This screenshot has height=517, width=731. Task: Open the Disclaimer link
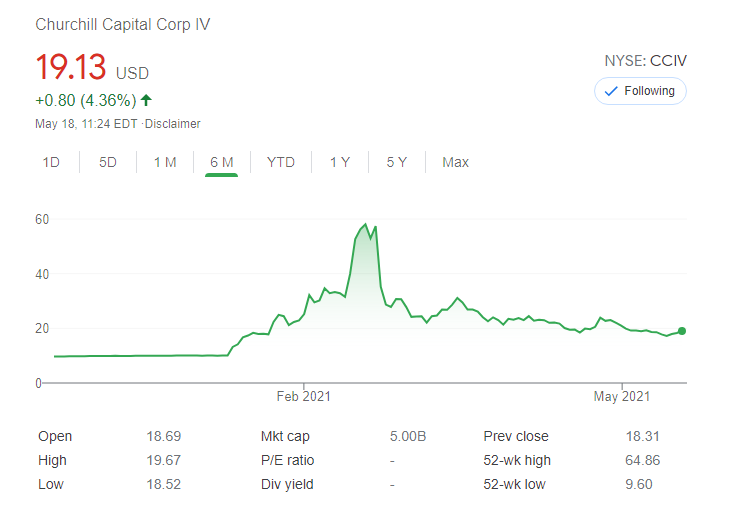[x=172, y=124]
